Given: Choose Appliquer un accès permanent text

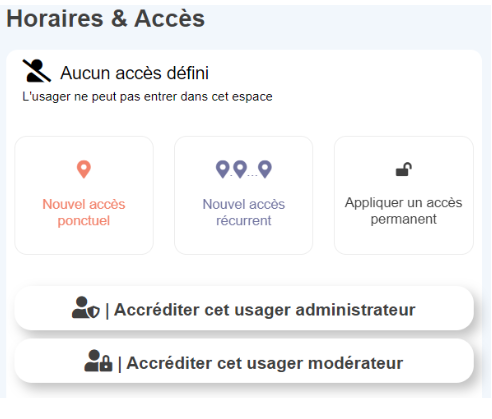Looking at the screenshot, I should (x=404, y=211).
